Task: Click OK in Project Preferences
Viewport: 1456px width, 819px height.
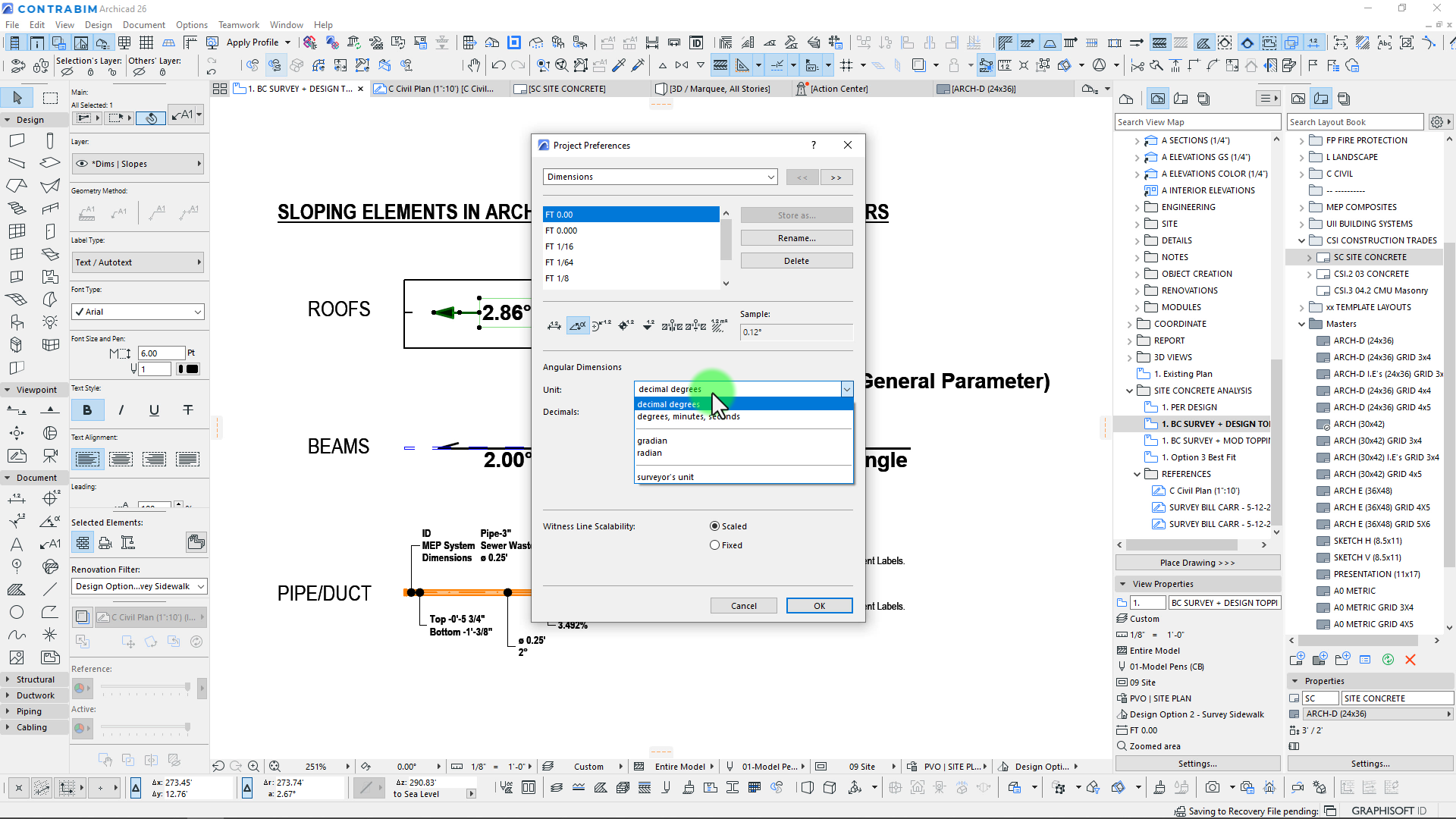Action: (819, 606)
